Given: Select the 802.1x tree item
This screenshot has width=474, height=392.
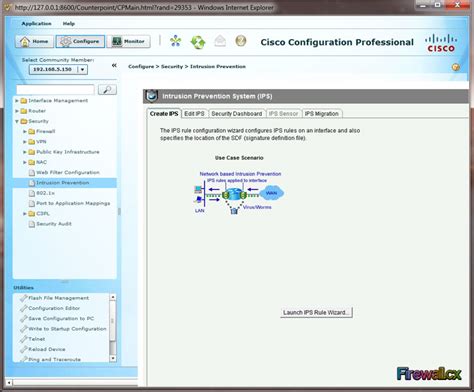Looking at the screenshot, I should 45,193.
